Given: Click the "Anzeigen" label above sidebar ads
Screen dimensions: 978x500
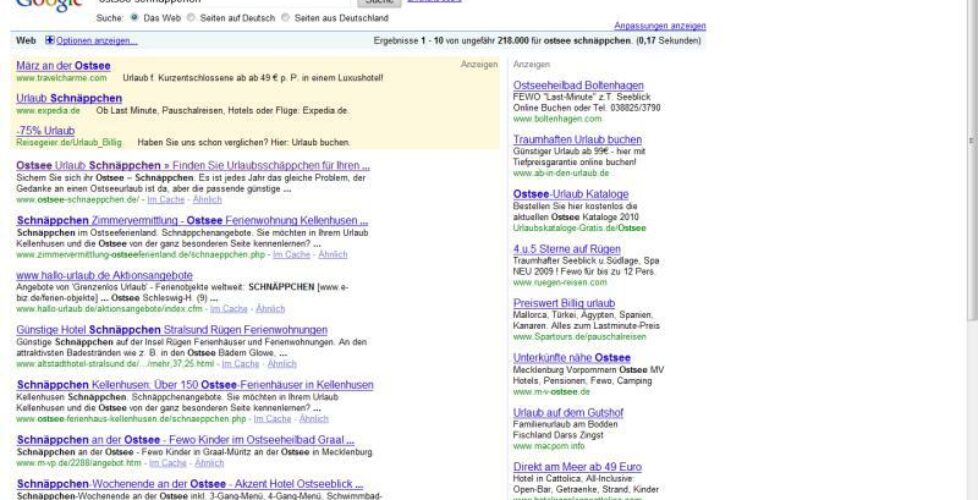Looking at the screenshot, I should tap(532, 64).
